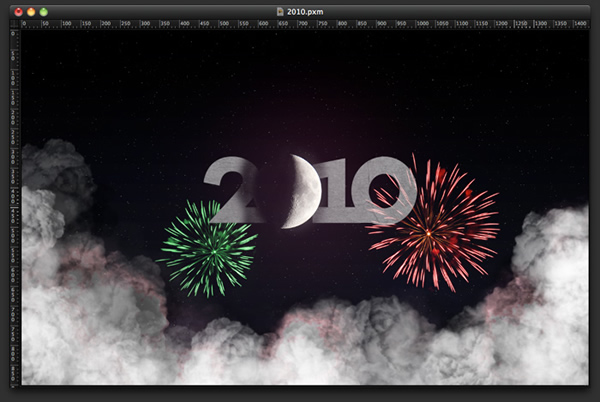Click the 500 mark on the horizontal ruler
The image size is (600, 402).
point(224,24)
